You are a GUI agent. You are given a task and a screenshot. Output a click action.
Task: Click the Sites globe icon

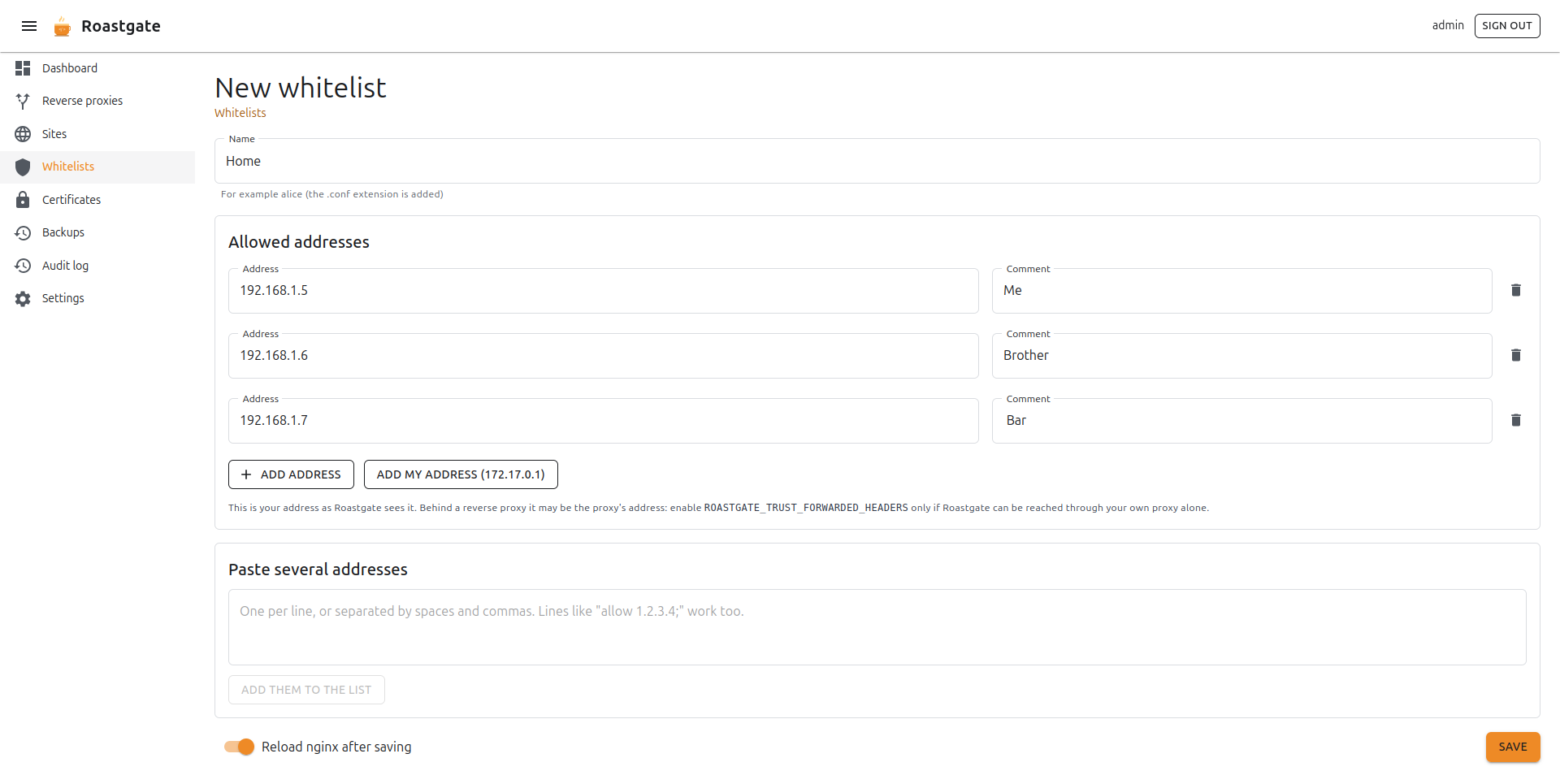coord(23,134)
